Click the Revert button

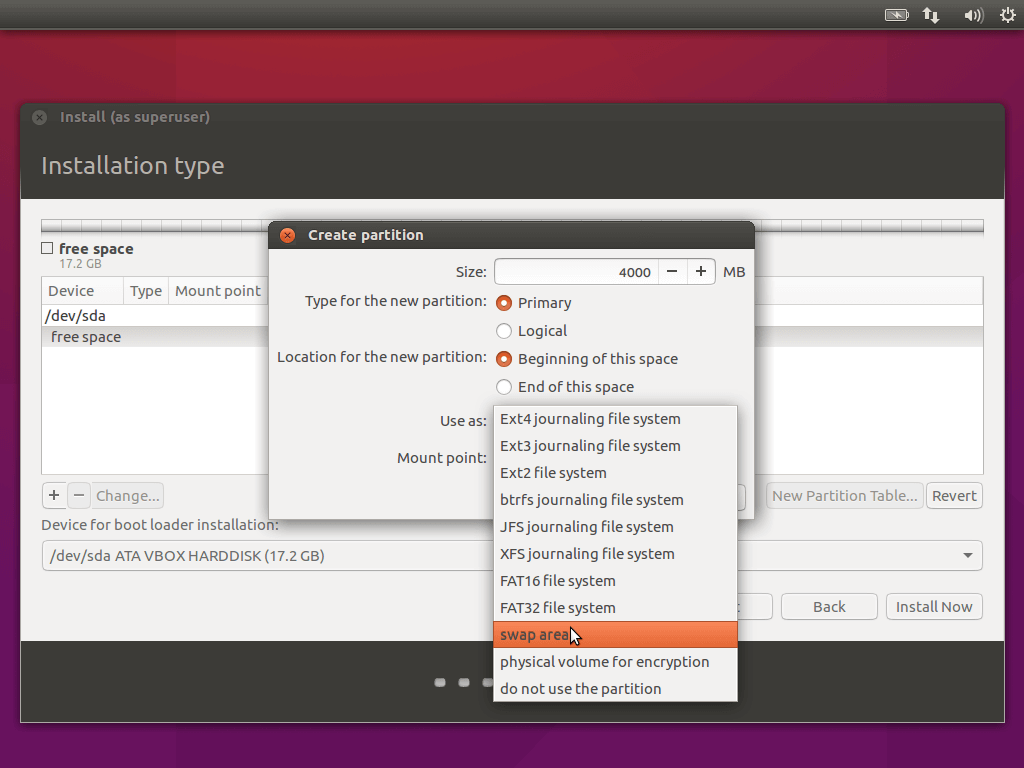click(x=954, y=496)
